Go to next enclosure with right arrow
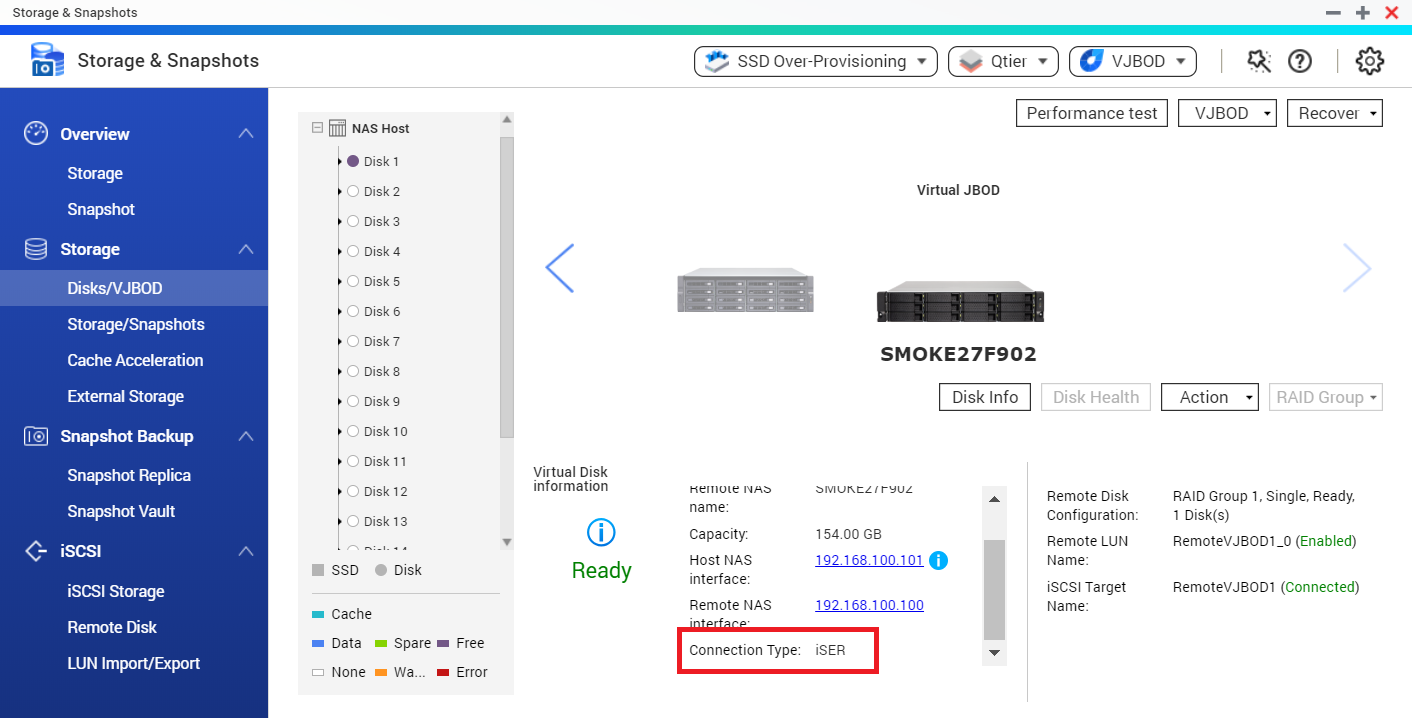Screen dimensions: 1412x718 coord(1356,268)
